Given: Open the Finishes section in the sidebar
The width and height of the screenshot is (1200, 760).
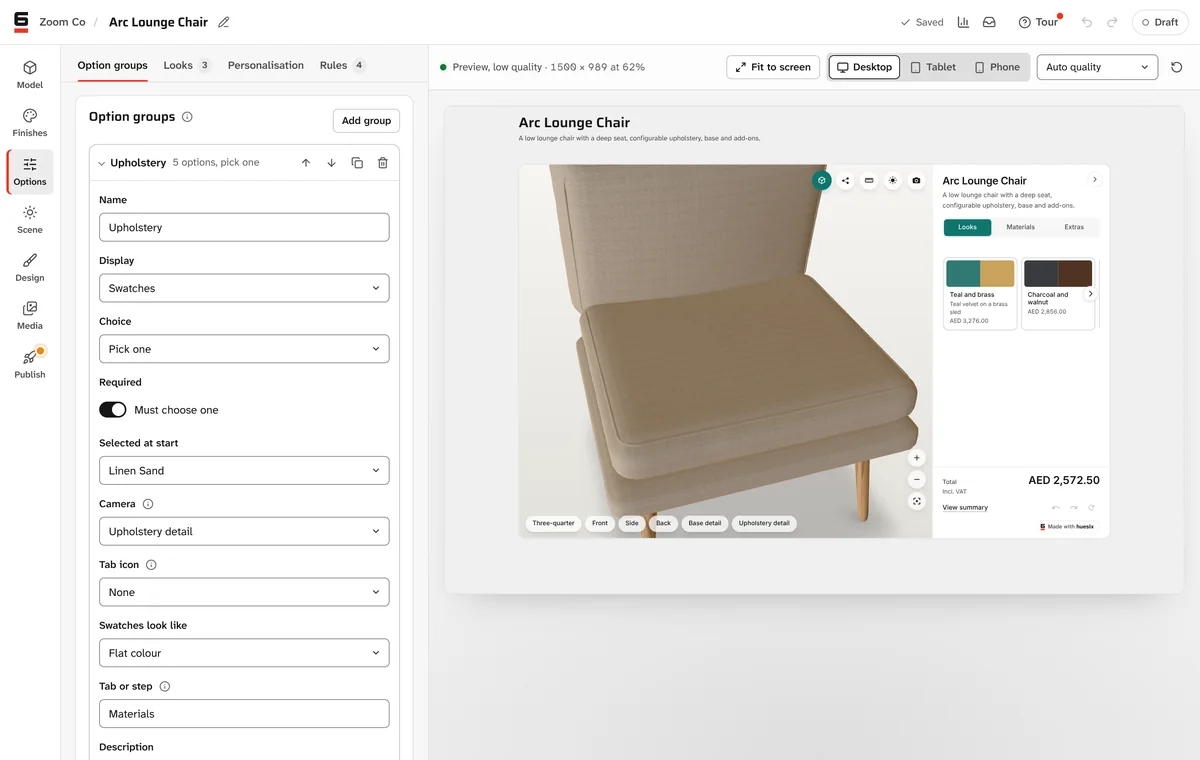Looking at the screenshot, I should [30, 123].
